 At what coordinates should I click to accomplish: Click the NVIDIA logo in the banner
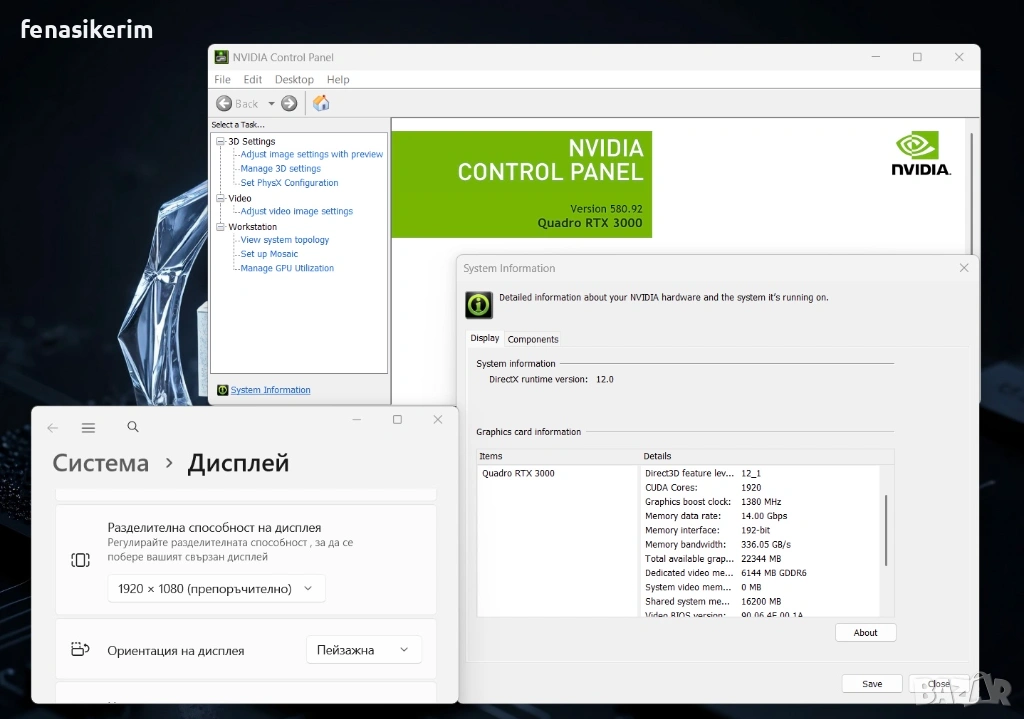pos(921,153)
